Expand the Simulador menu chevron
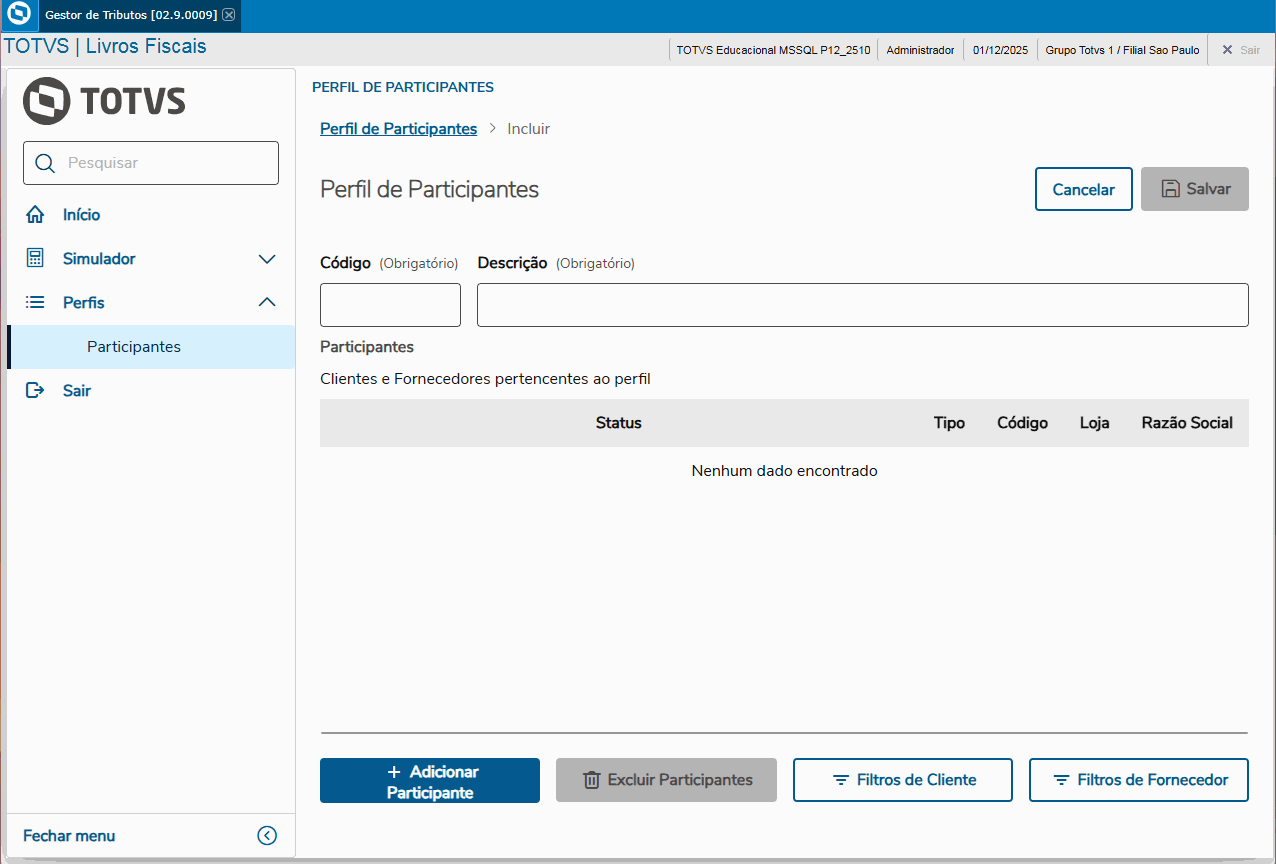 267,259
